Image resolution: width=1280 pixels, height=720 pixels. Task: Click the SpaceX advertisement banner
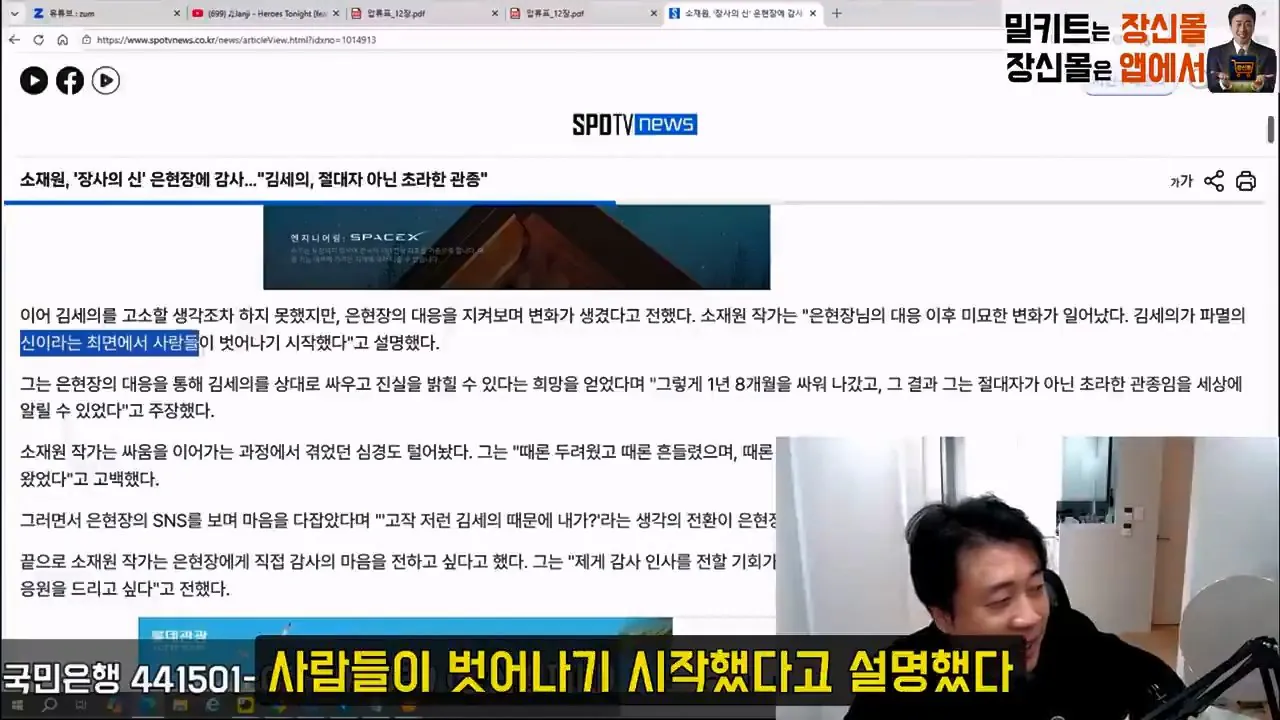[516, 247]
